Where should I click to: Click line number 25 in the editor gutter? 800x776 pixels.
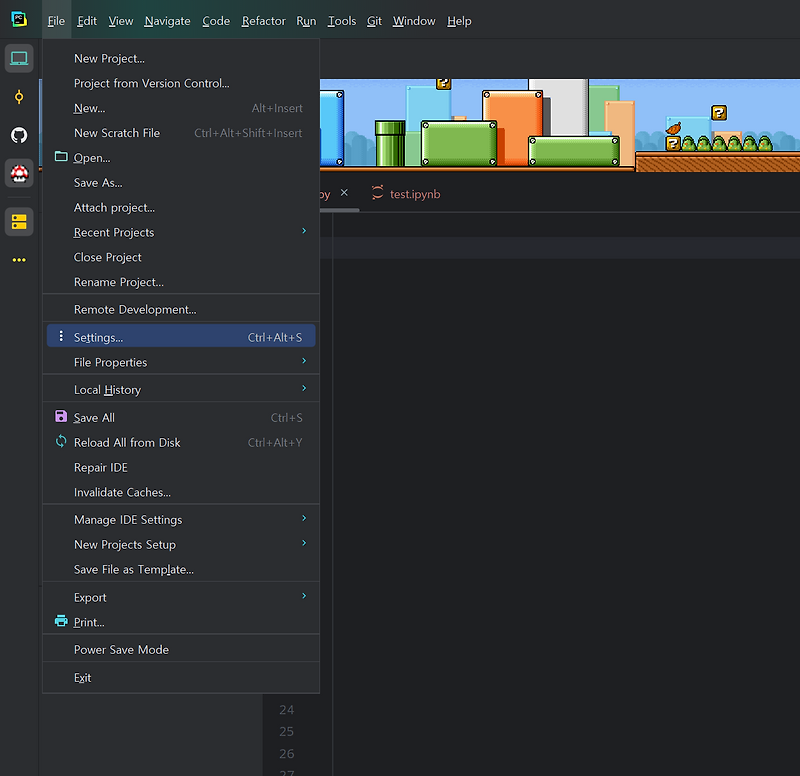coord(286,731)
